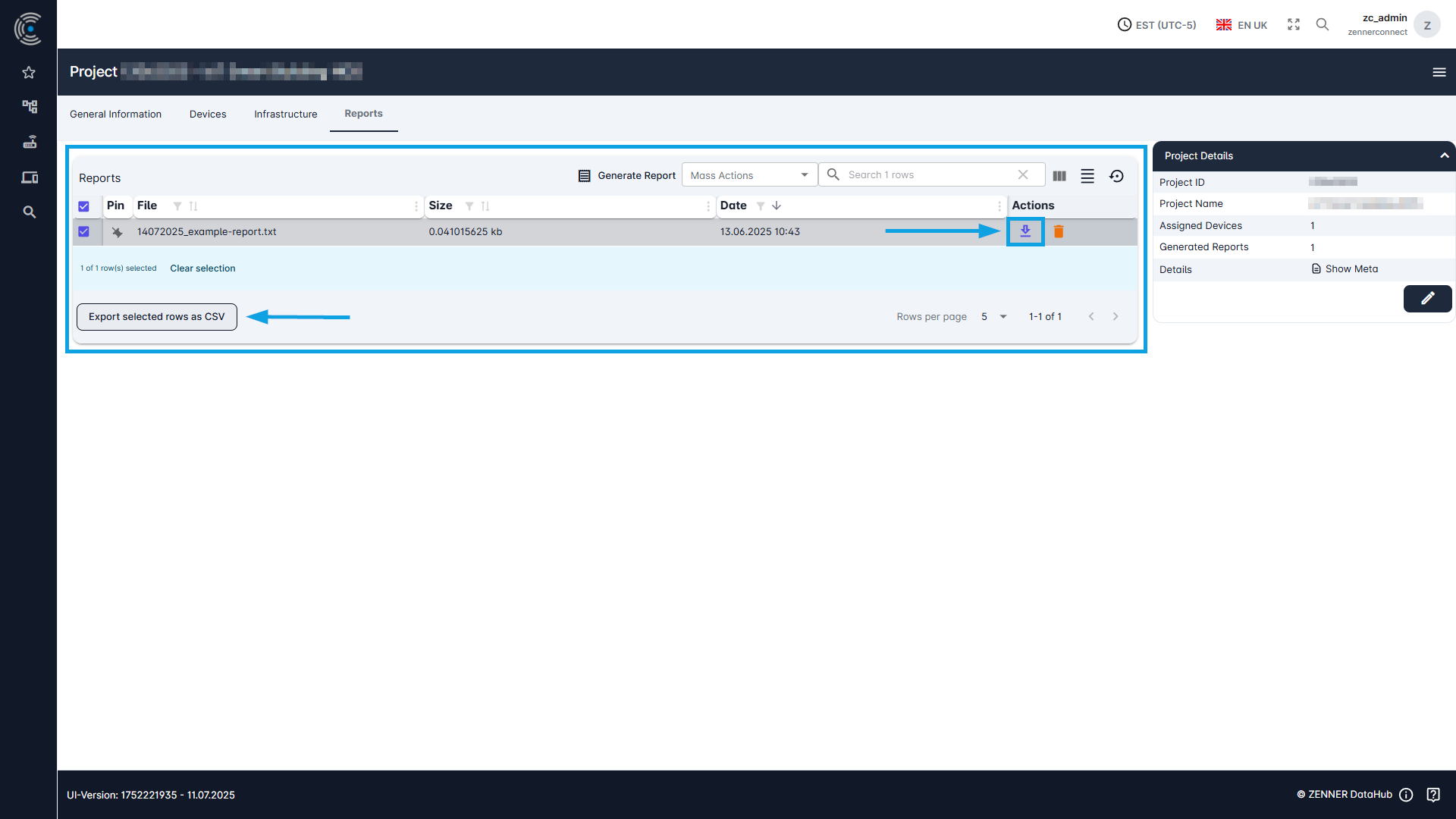
Task: Delete the example report using the trash icon
Action: click(x=1059, y=231)
